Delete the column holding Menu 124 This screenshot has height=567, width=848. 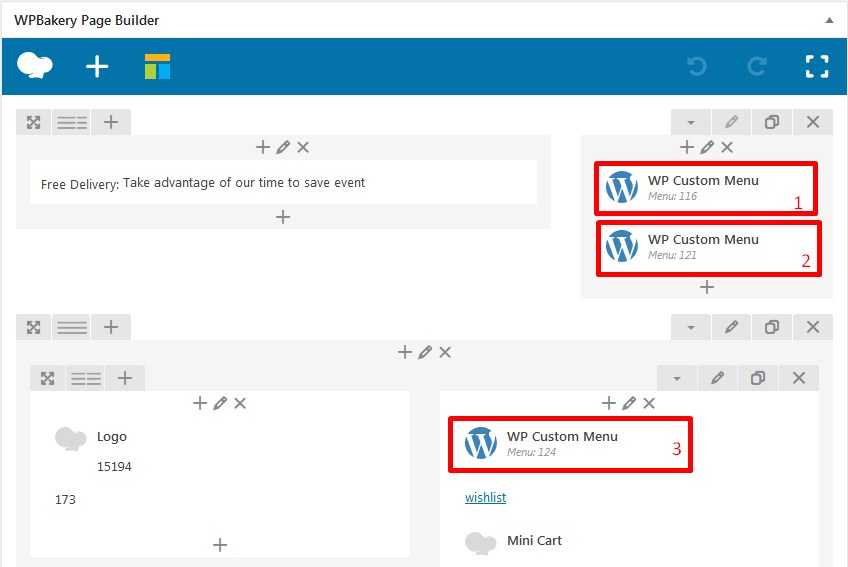click(649, 403)
